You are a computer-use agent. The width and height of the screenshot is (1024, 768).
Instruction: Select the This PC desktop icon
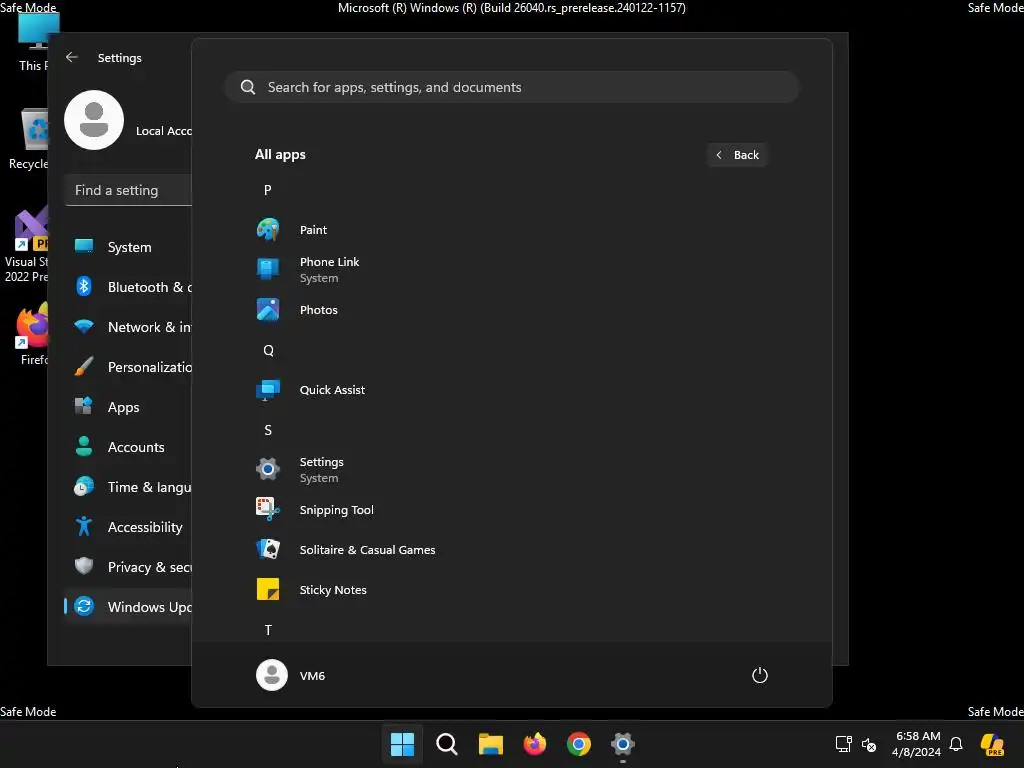(34, 41)
